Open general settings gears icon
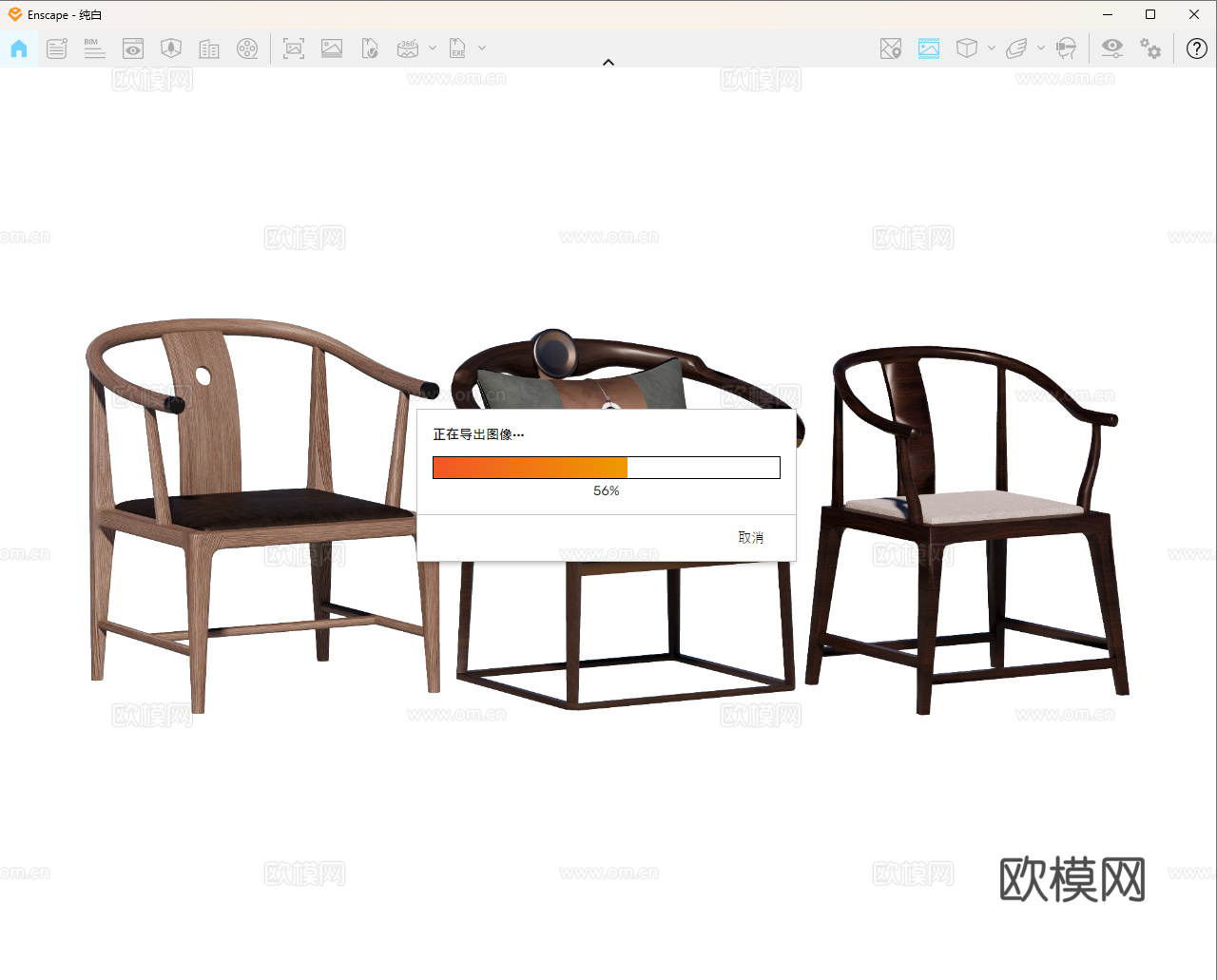 (x=1150, y=48)
